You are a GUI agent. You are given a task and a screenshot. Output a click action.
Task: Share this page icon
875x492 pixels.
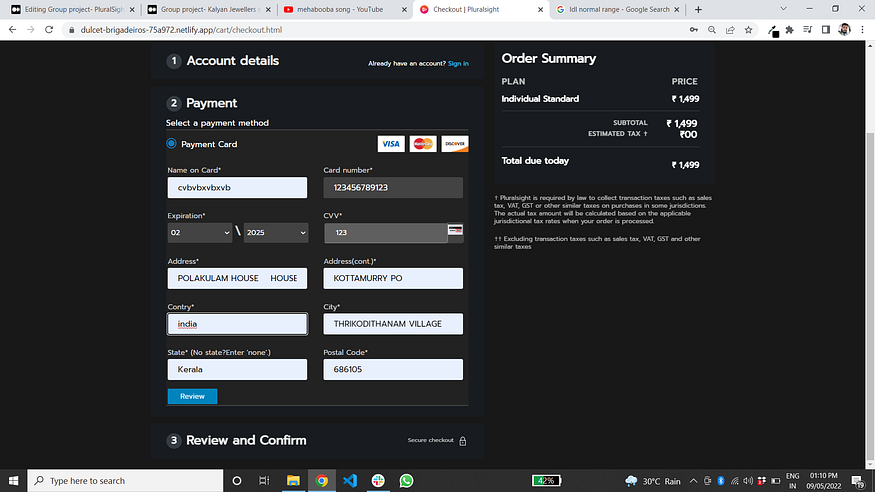(x=730, y=30)
